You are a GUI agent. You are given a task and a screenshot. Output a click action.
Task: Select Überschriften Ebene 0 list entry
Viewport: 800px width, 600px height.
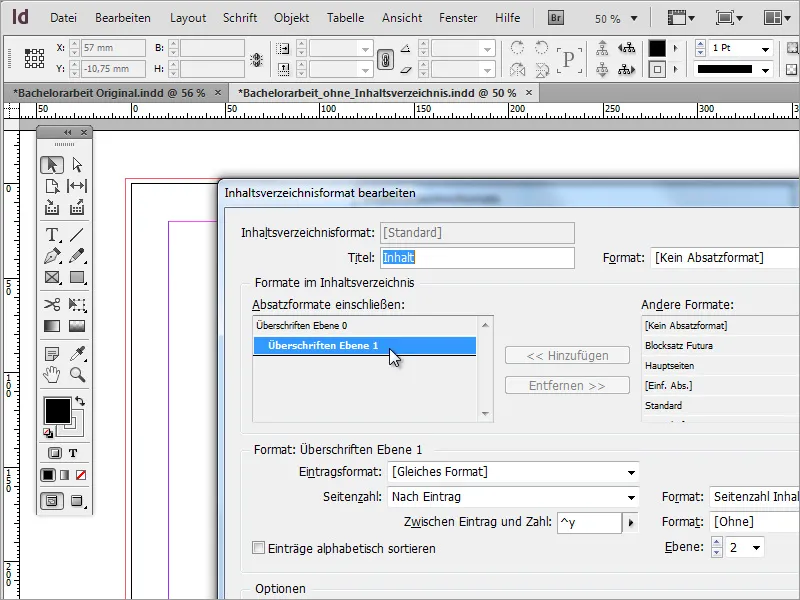click(364, 326)
